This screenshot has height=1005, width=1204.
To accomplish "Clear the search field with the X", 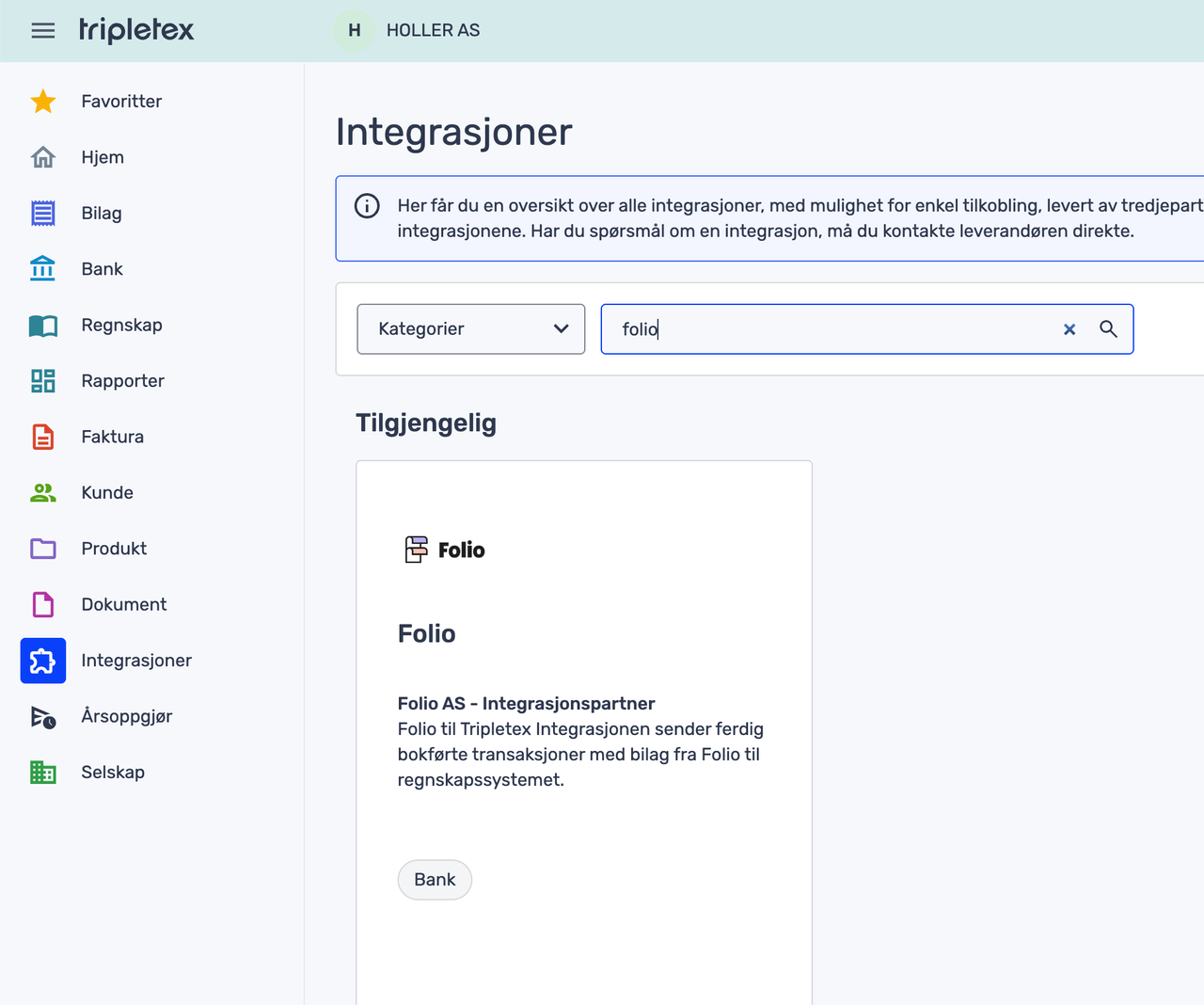I will 1069,329.
